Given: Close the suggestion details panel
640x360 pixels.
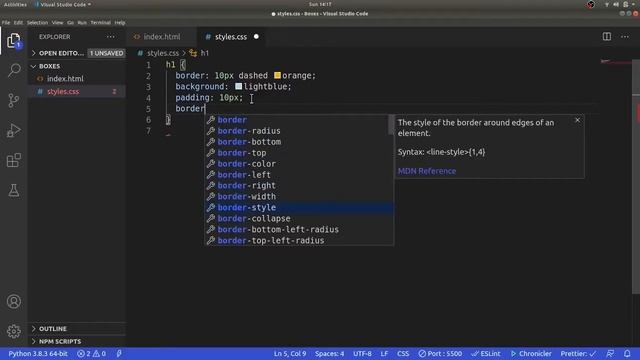Looking at the screenshot, I should (x=577, y=120).
